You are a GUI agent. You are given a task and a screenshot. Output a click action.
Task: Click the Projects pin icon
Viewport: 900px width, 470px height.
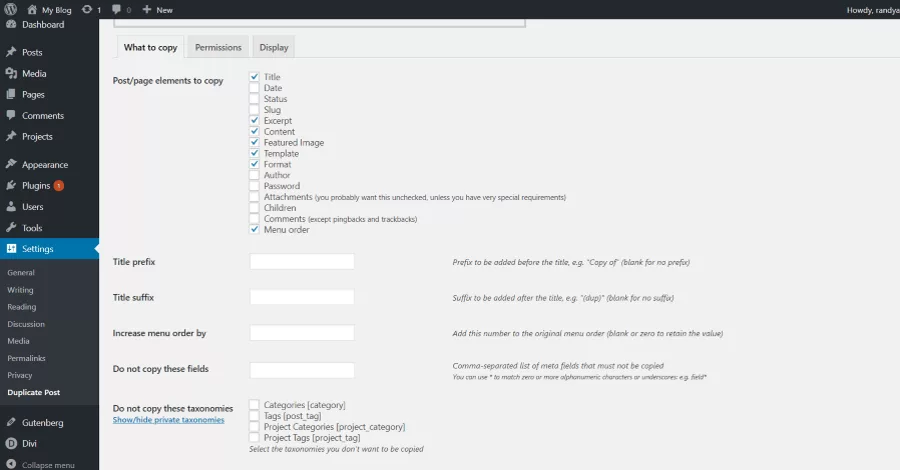click(x=11, y=137)
